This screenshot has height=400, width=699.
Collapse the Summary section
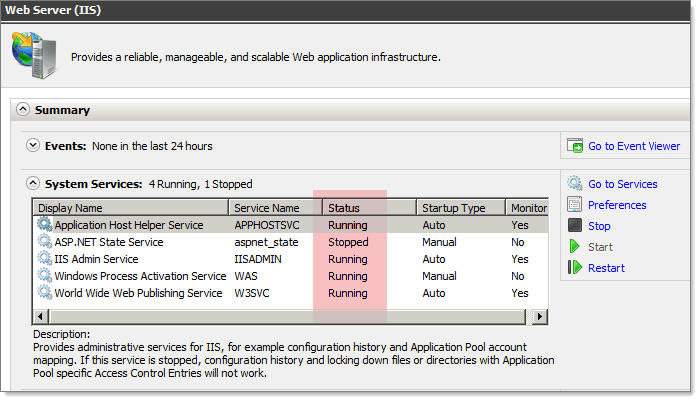[23, 109]
